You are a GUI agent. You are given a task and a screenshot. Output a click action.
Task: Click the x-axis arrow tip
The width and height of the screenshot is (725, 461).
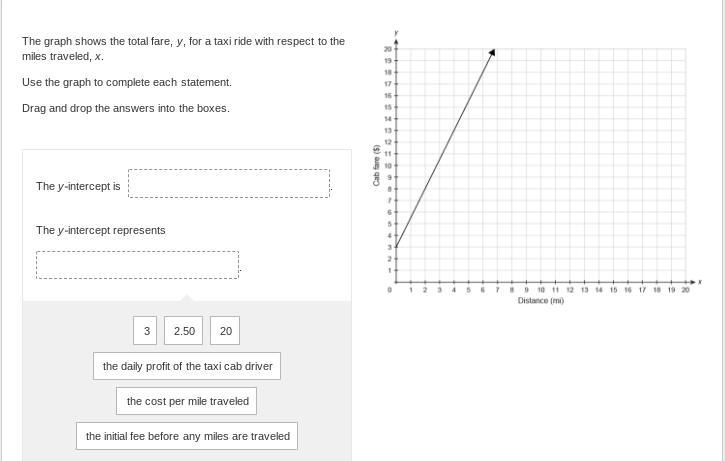coord(697,281)
